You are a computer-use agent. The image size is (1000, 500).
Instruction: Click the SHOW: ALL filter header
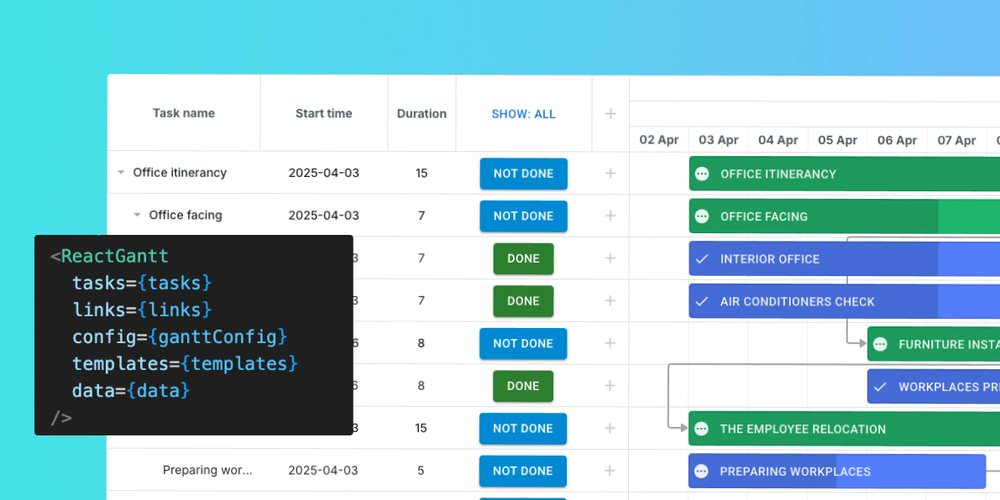[524, 114]
